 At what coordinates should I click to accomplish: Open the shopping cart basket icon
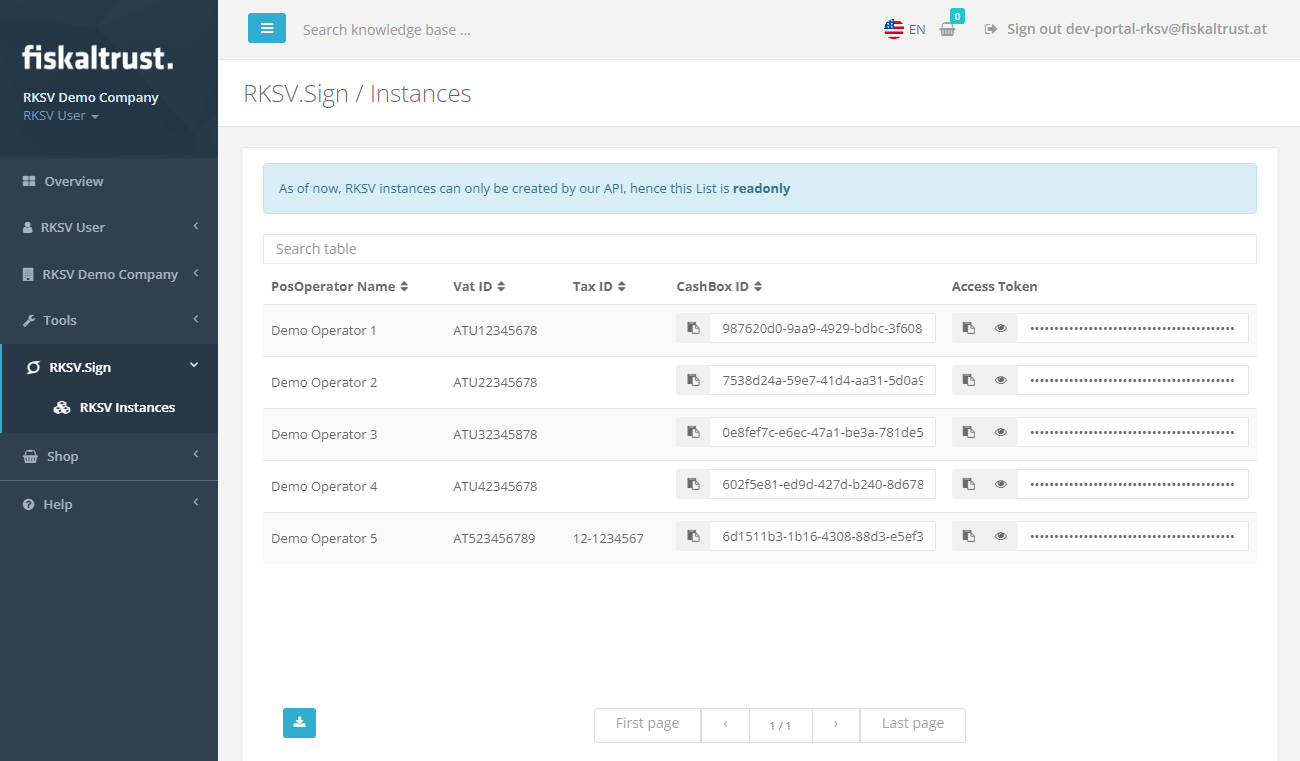click(x=947, y=29)
